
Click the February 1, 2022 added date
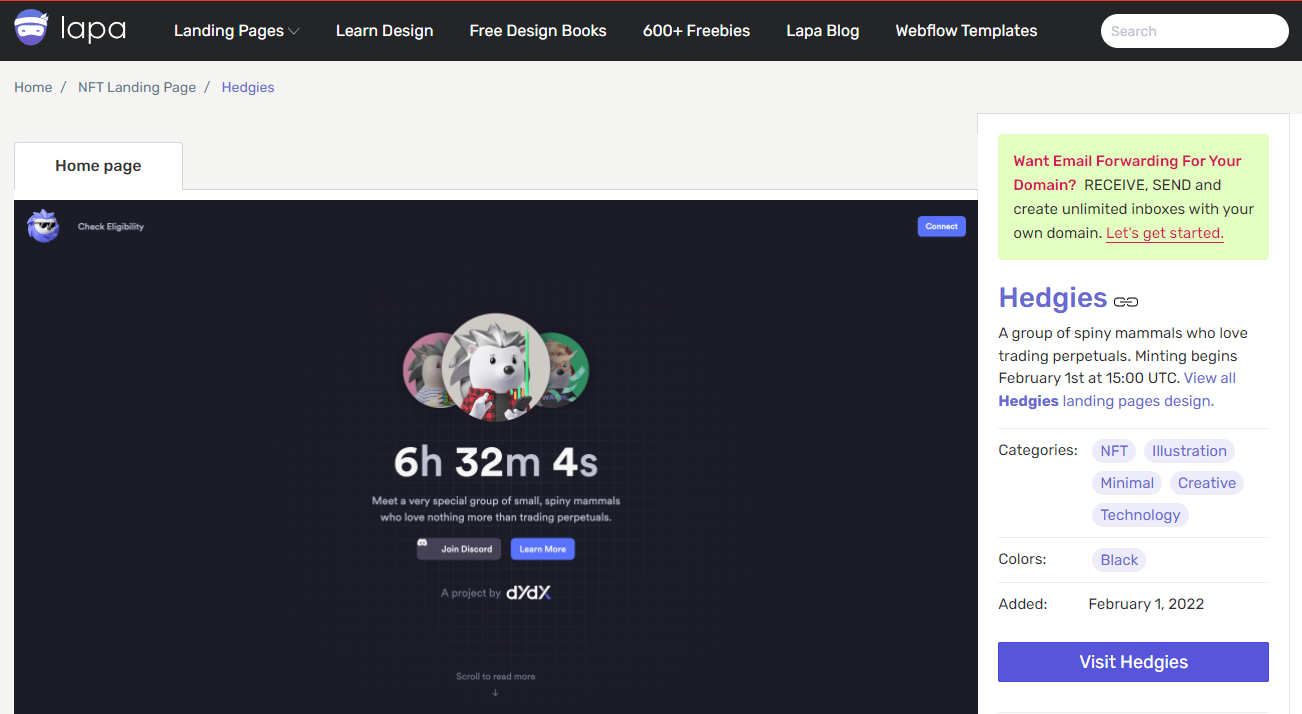click(1146, 604)
